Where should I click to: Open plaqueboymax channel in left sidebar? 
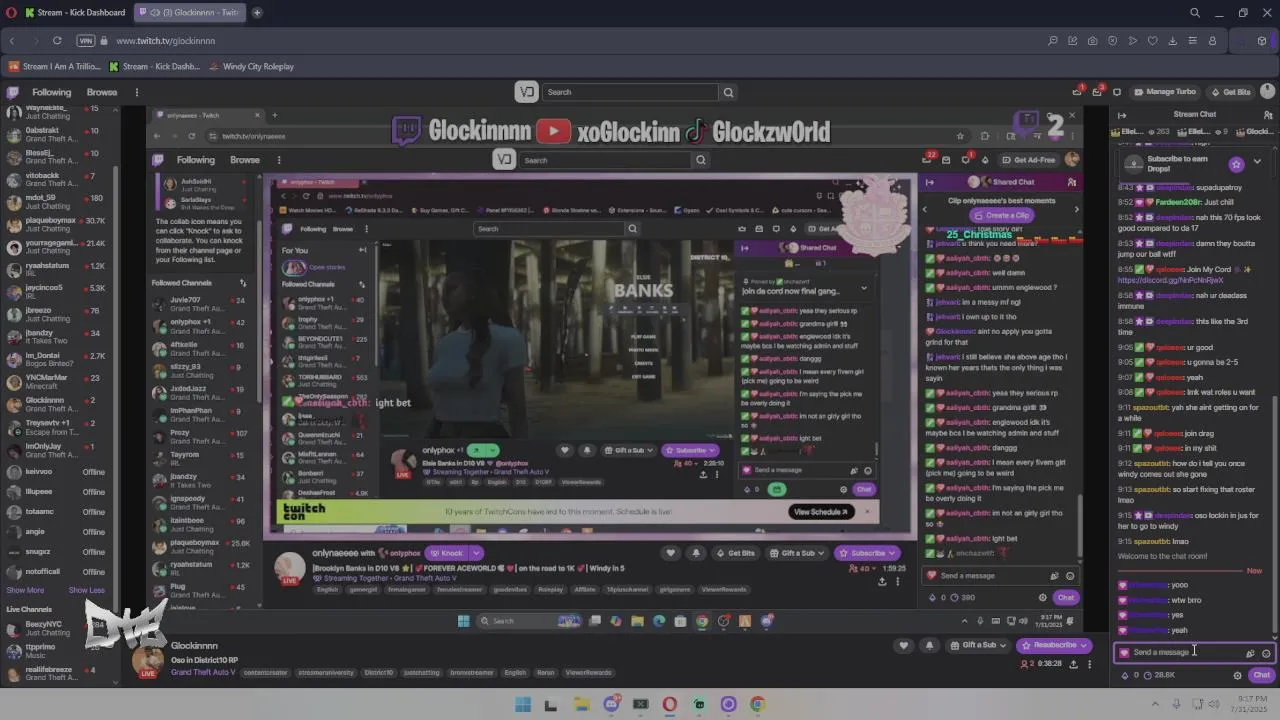tap(60, 224)
